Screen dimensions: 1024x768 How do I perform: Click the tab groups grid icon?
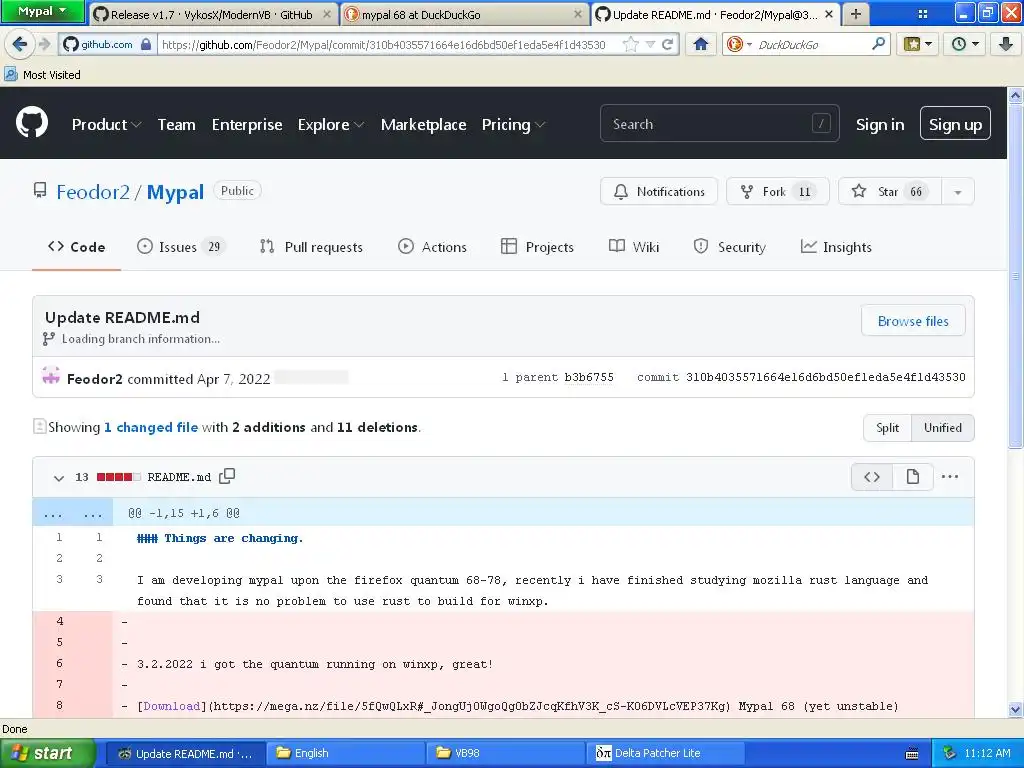[923, 14]
